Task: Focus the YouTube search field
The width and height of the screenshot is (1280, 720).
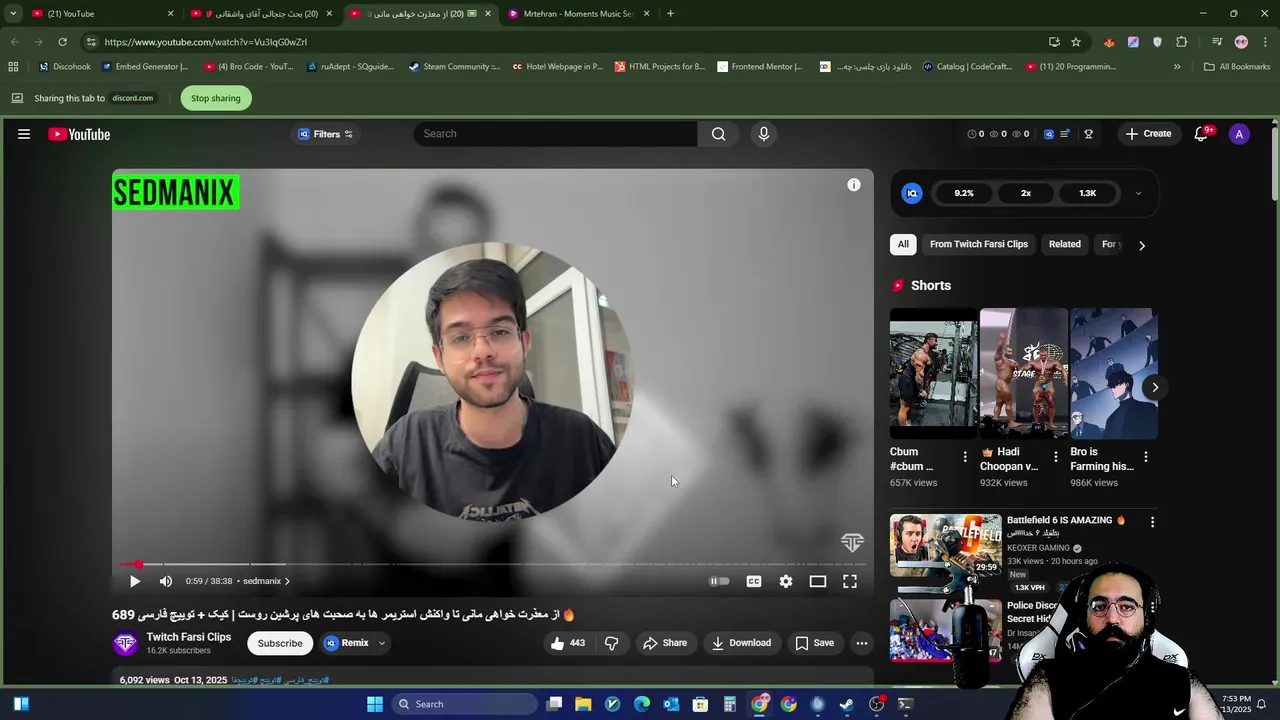Action: pos(555,134)
